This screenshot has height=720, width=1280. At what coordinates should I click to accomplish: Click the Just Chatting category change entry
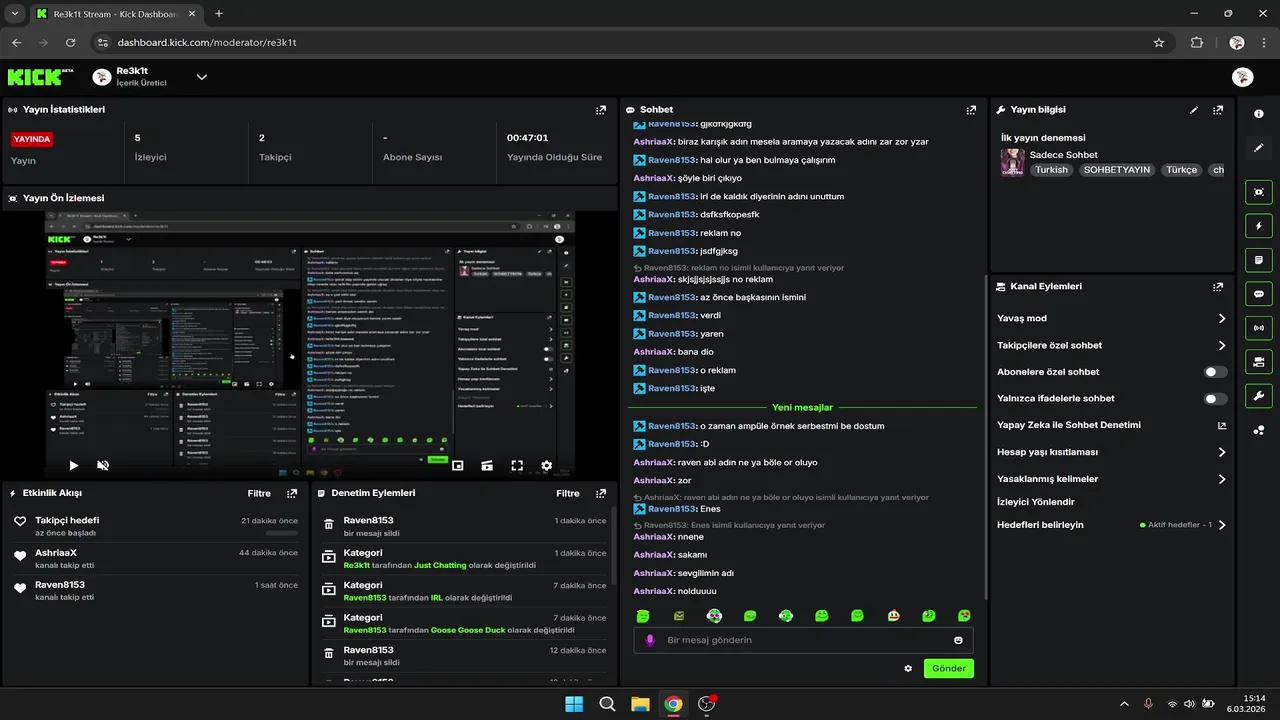point(464,559)
